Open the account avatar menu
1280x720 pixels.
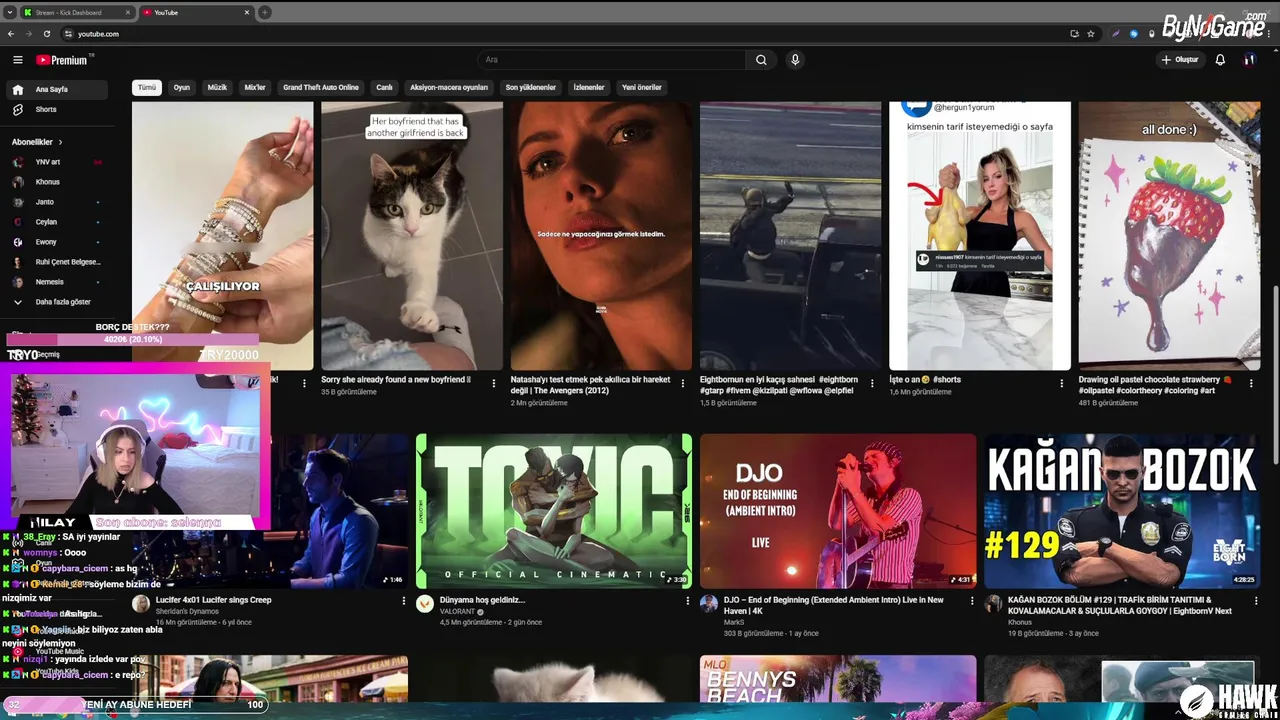[1249, 60]
